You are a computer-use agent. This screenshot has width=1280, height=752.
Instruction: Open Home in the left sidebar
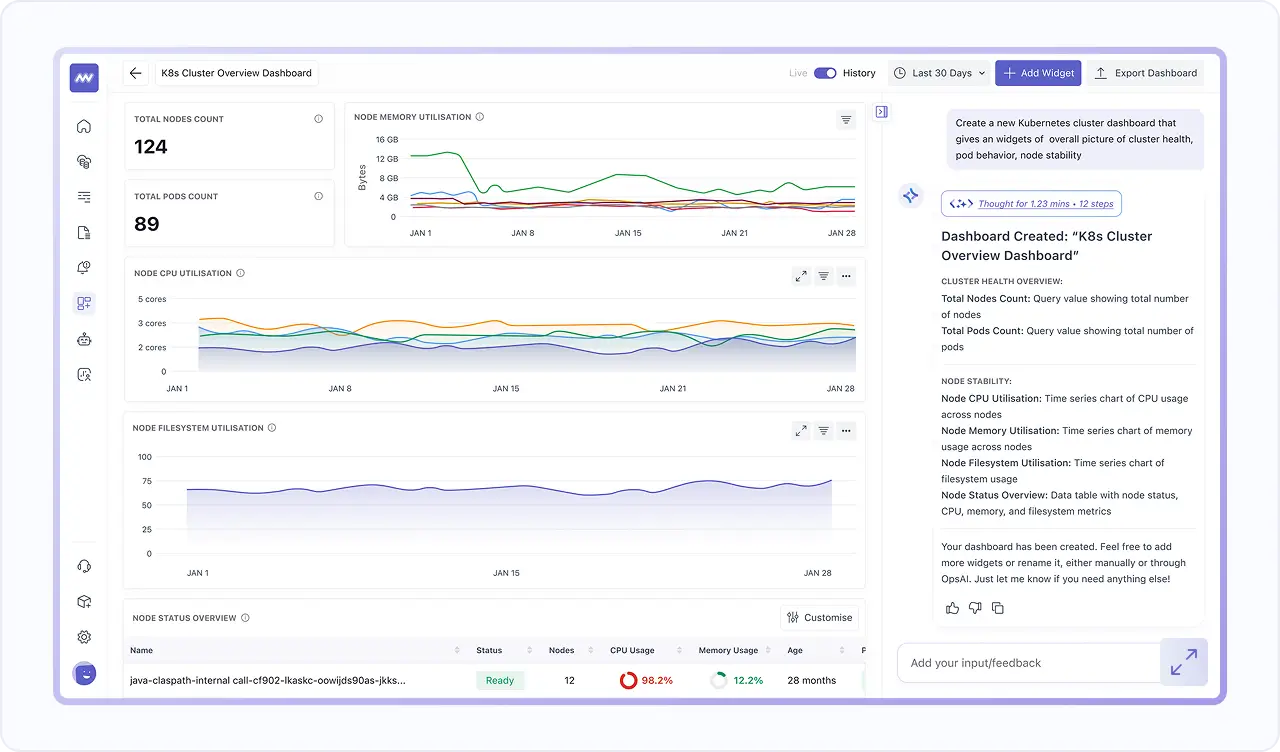point(84,126)
